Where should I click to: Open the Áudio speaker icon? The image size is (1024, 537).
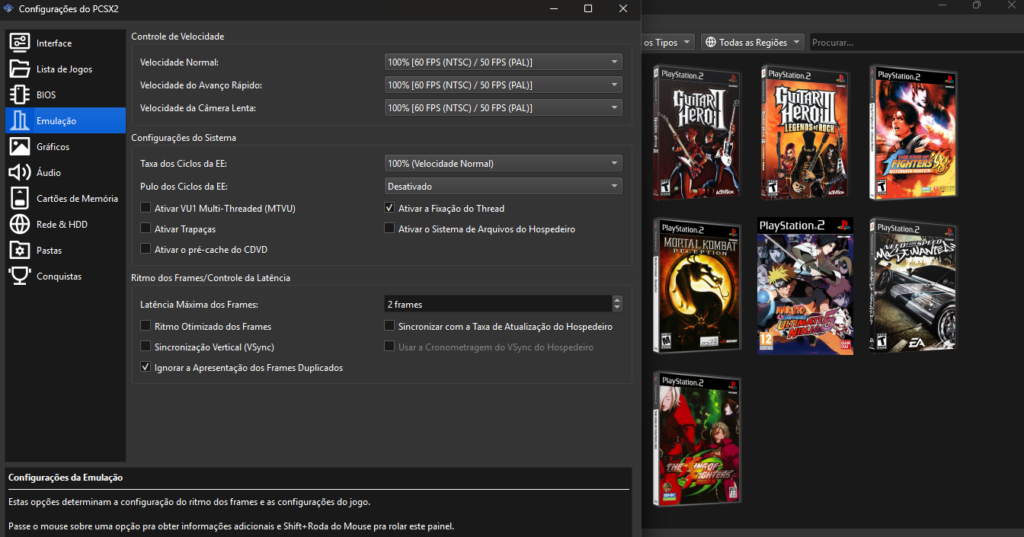(x=20, y=172)
